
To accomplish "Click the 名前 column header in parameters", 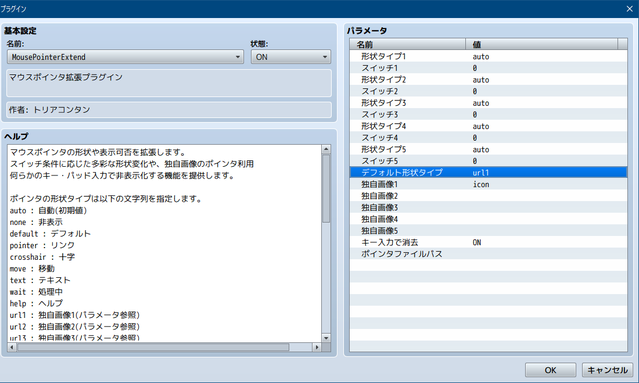I will pos(408,44).
